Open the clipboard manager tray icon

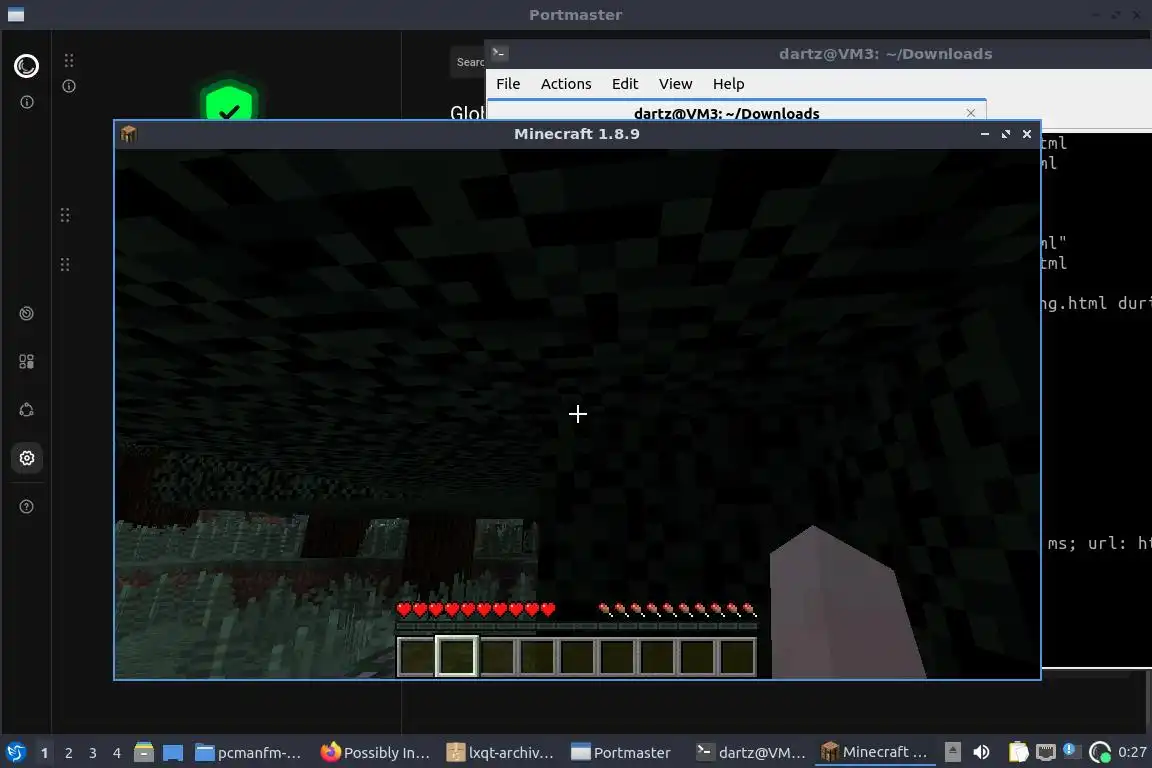click(1018, 753)
